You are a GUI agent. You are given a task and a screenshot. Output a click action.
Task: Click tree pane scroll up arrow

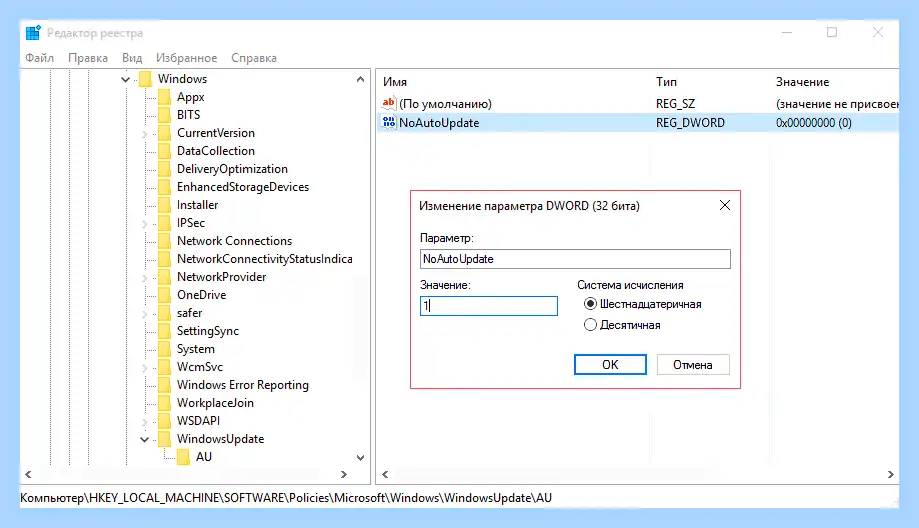[x=360, y=79]
